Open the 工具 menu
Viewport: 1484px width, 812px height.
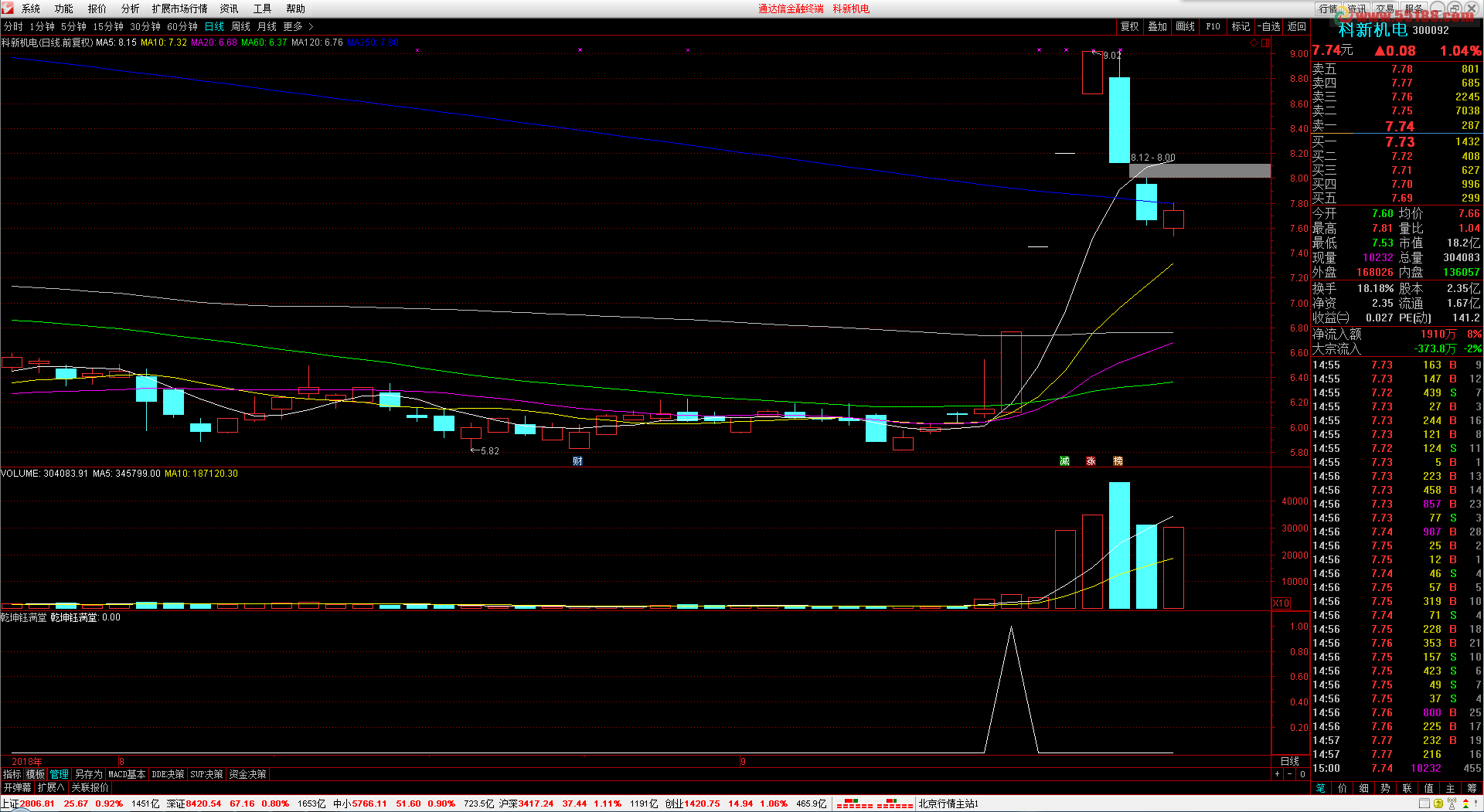(263, 8)
